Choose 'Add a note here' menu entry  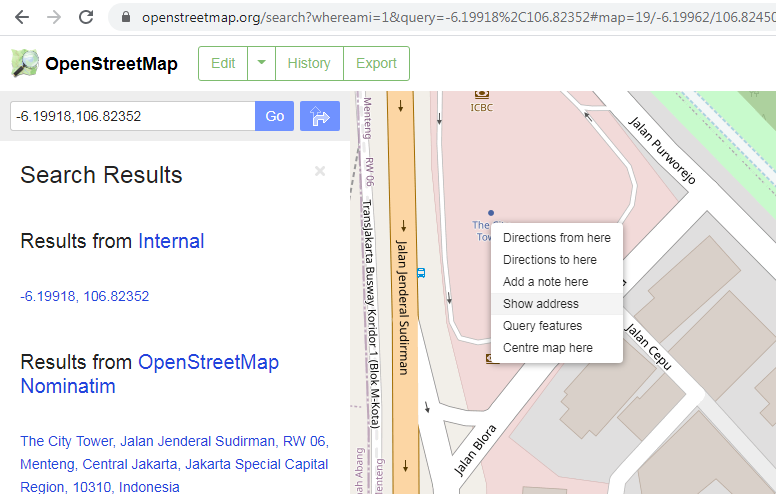tap(557, 282)
